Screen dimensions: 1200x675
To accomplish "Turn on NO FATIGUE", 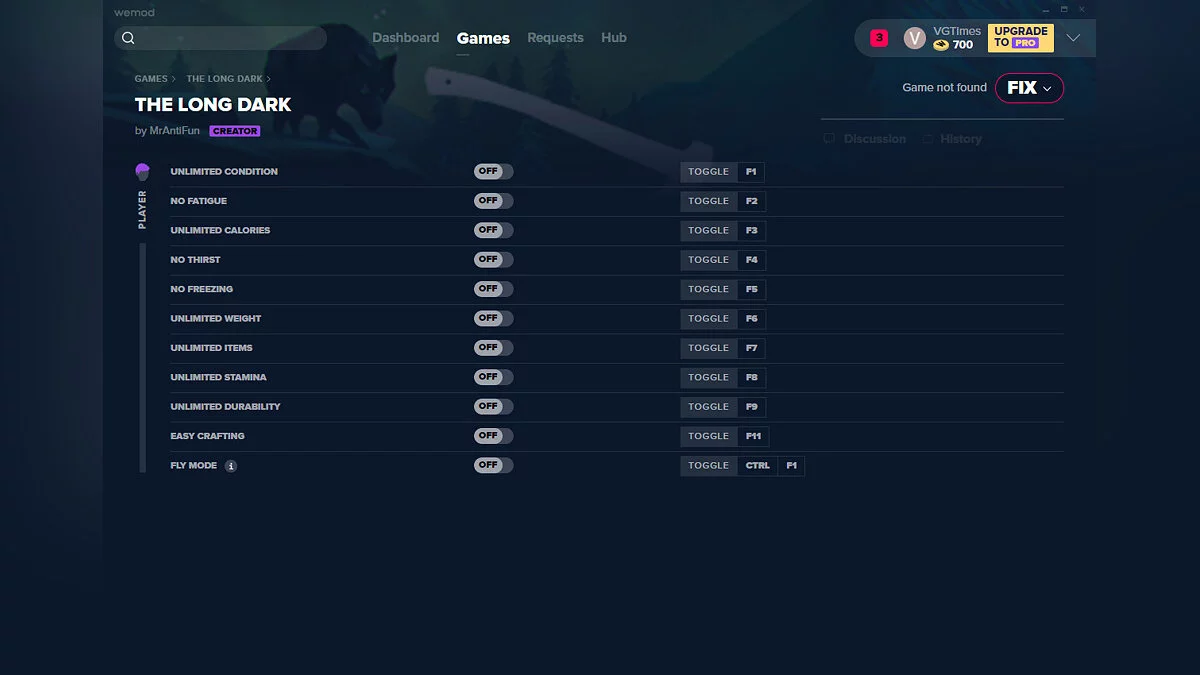I will coord(492,200).
